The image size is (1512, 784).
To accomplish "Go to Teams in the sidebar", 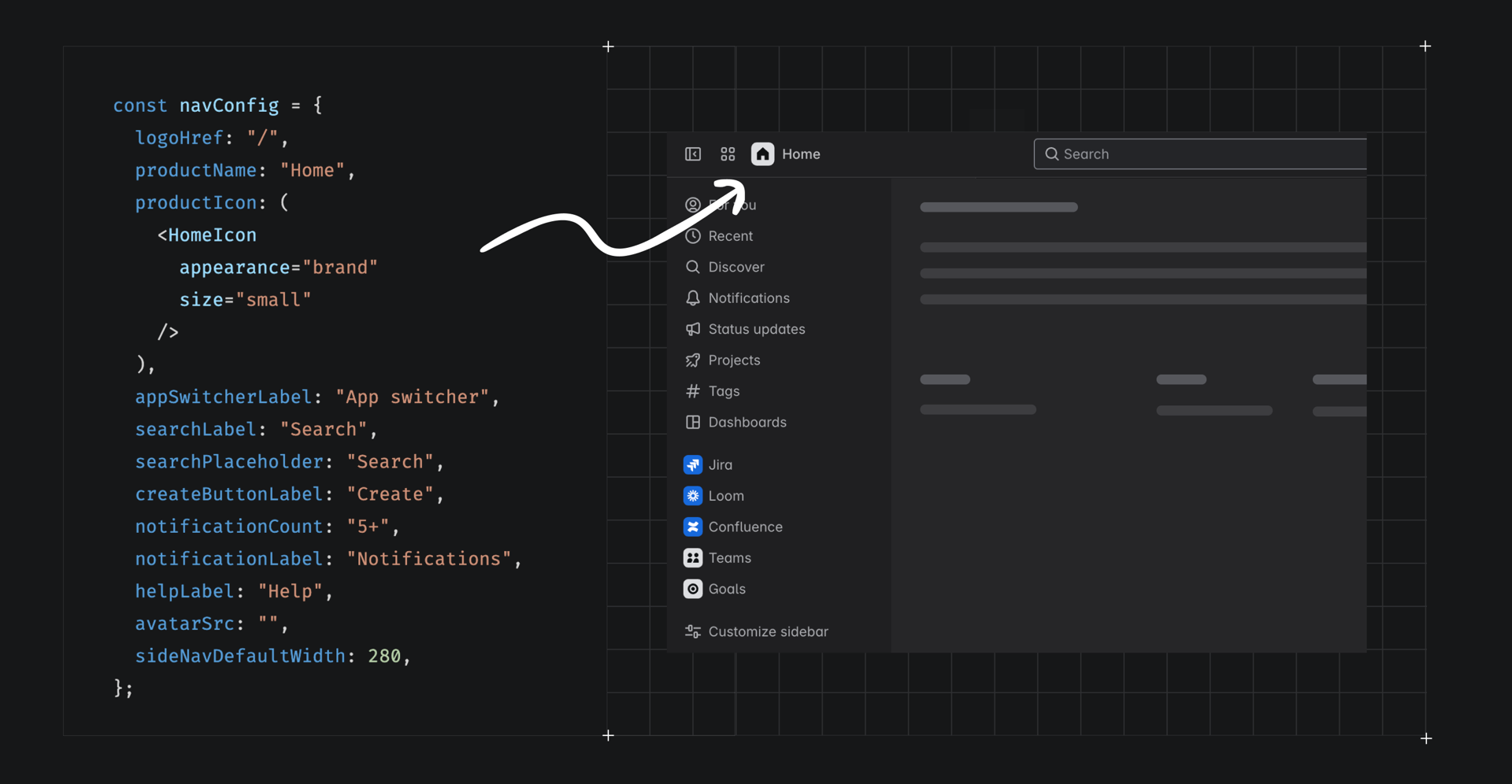I will point(729,558).
